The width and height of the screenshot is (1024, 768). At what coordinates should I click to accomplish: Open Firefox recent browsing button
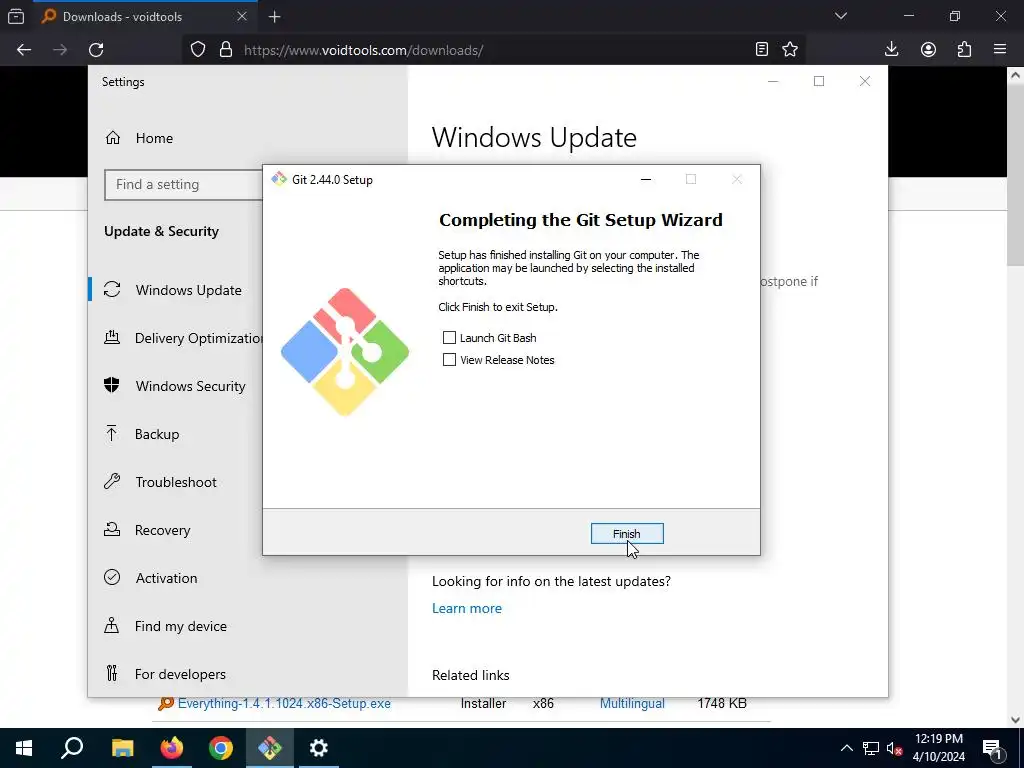coord(16,16)
